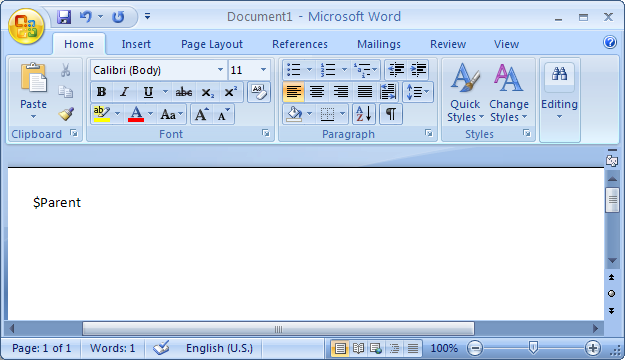The width and height of the screenshot is (625, 360).
Task: Insert a numbered list
Action: pyautogui.click(x=328, y=70)
